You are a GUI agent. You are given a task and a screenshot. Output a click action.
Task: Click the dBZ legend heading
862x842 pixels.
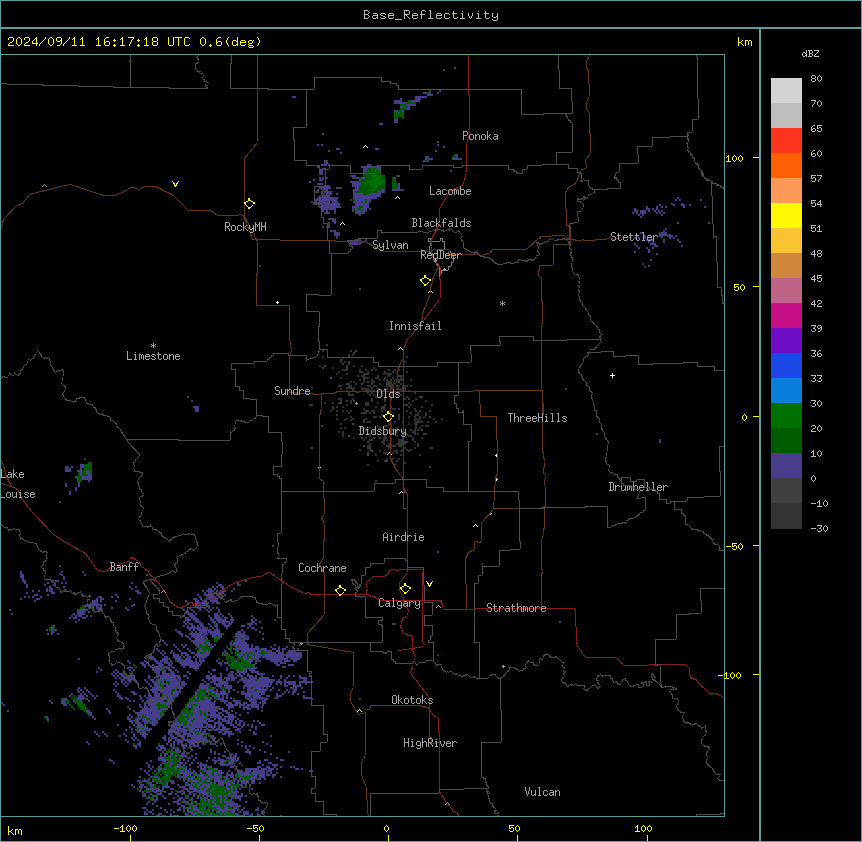coord(810,53)
